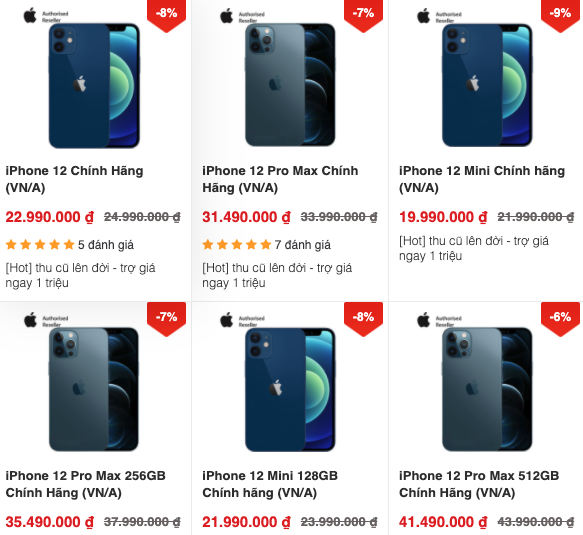The width and height of the screenshot is (583, 535).
Task: Click Apple Authorised Reseller logo above iPhone 12 Mini 128GB
Action: pyautogui.click(x=242, y=320)
